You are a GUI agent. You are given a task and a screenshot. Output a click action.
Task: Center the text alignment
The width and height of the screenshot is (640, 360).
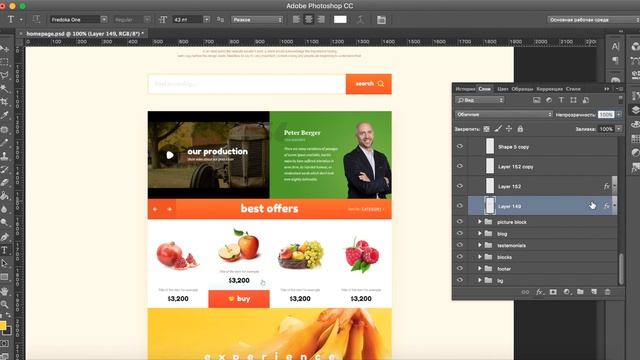click(309, 19)
